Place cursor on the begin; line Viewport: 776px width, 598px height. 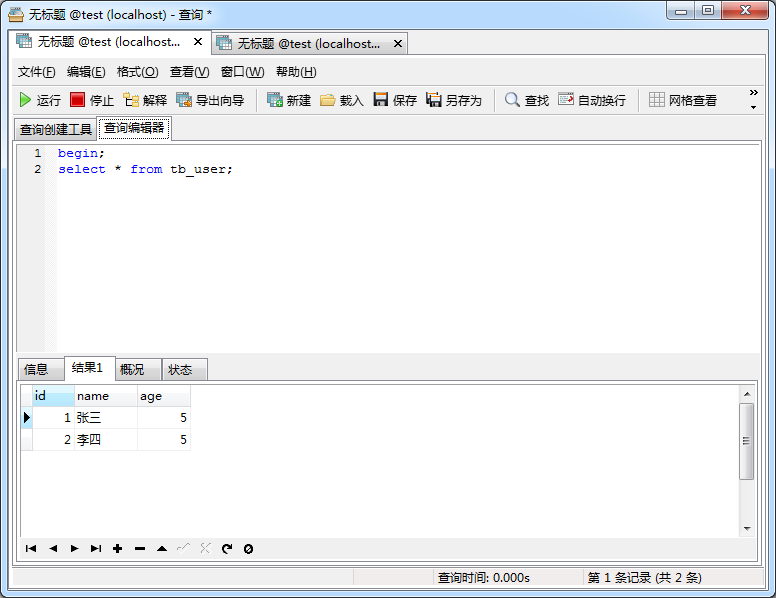(x=81, y=153)
